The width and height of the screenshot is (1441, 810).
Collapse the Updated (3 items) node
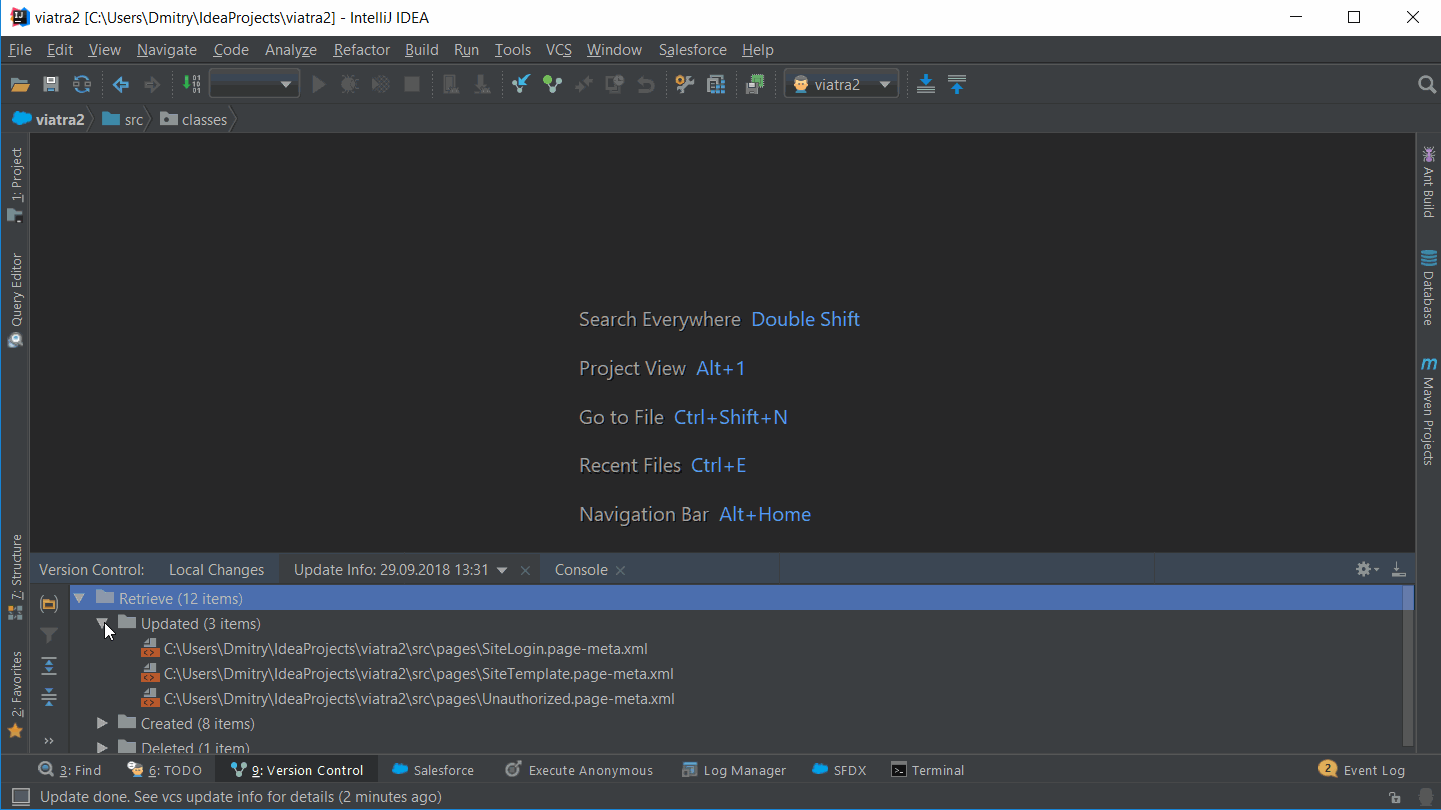[102, 623]
